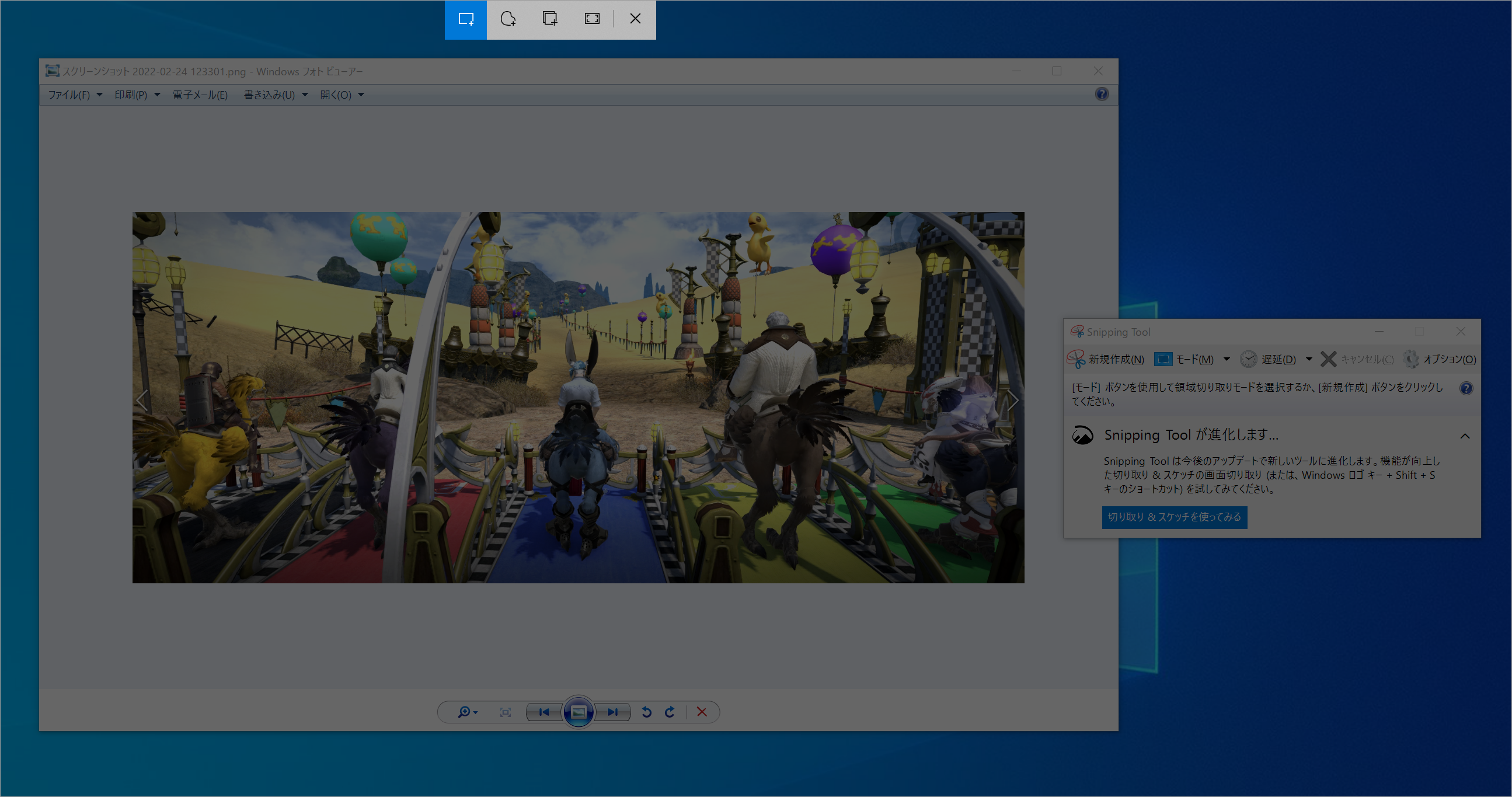
Task: Select the fullscreen snip mode icon
Action: coord(592,19)
